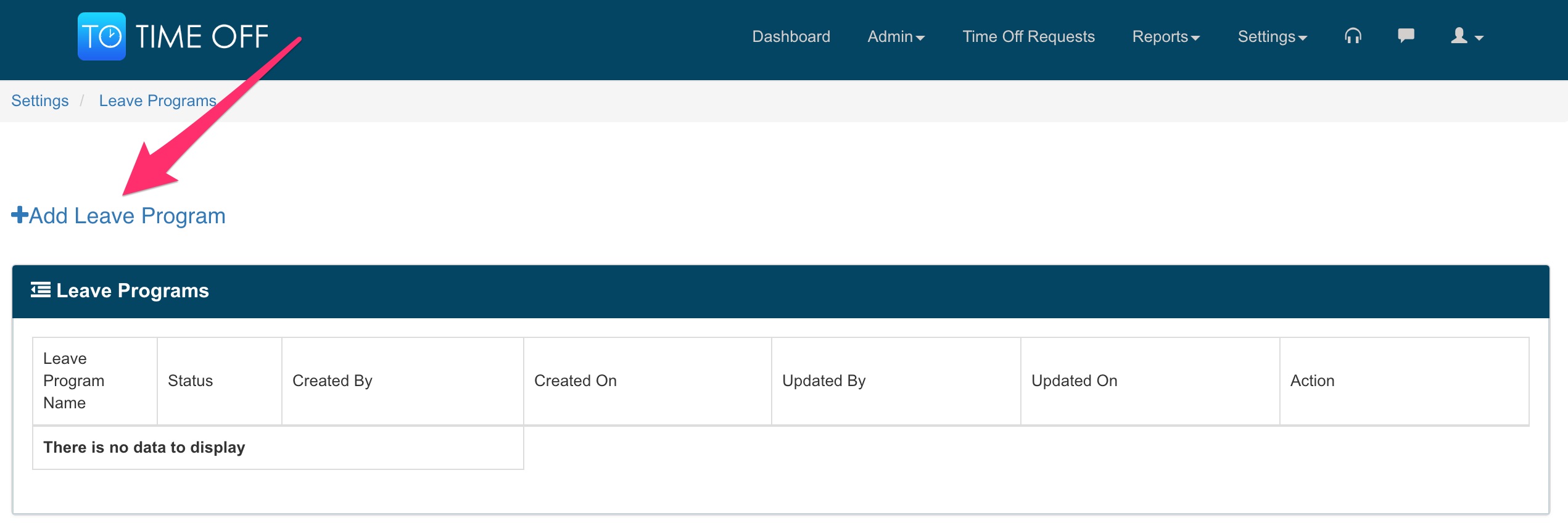Click the plus icon beside Add Leave Program
This screenshot has width=1568, height=523.
20,215
